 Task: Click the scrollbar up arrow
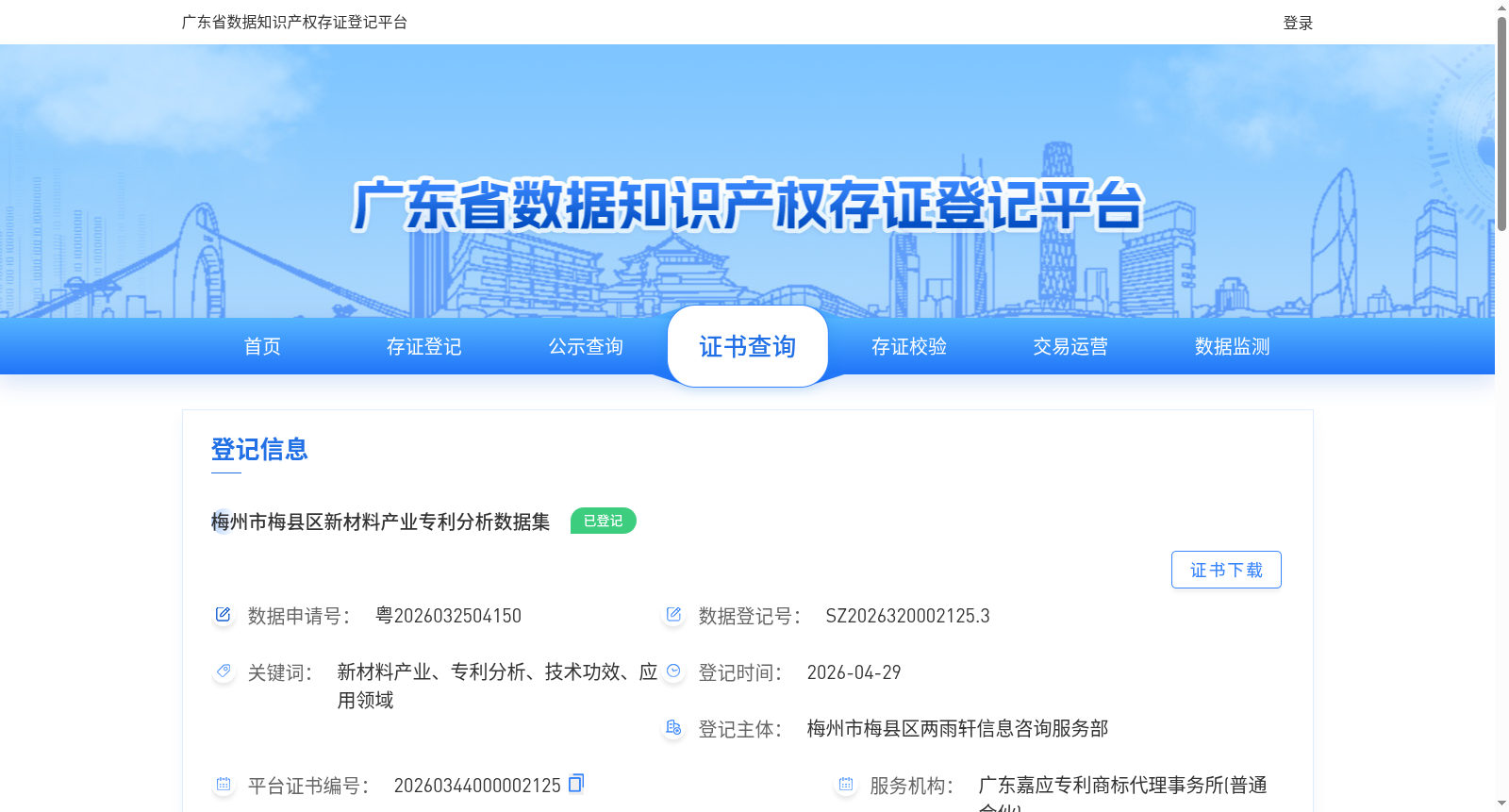click(x=1501, y=8)
